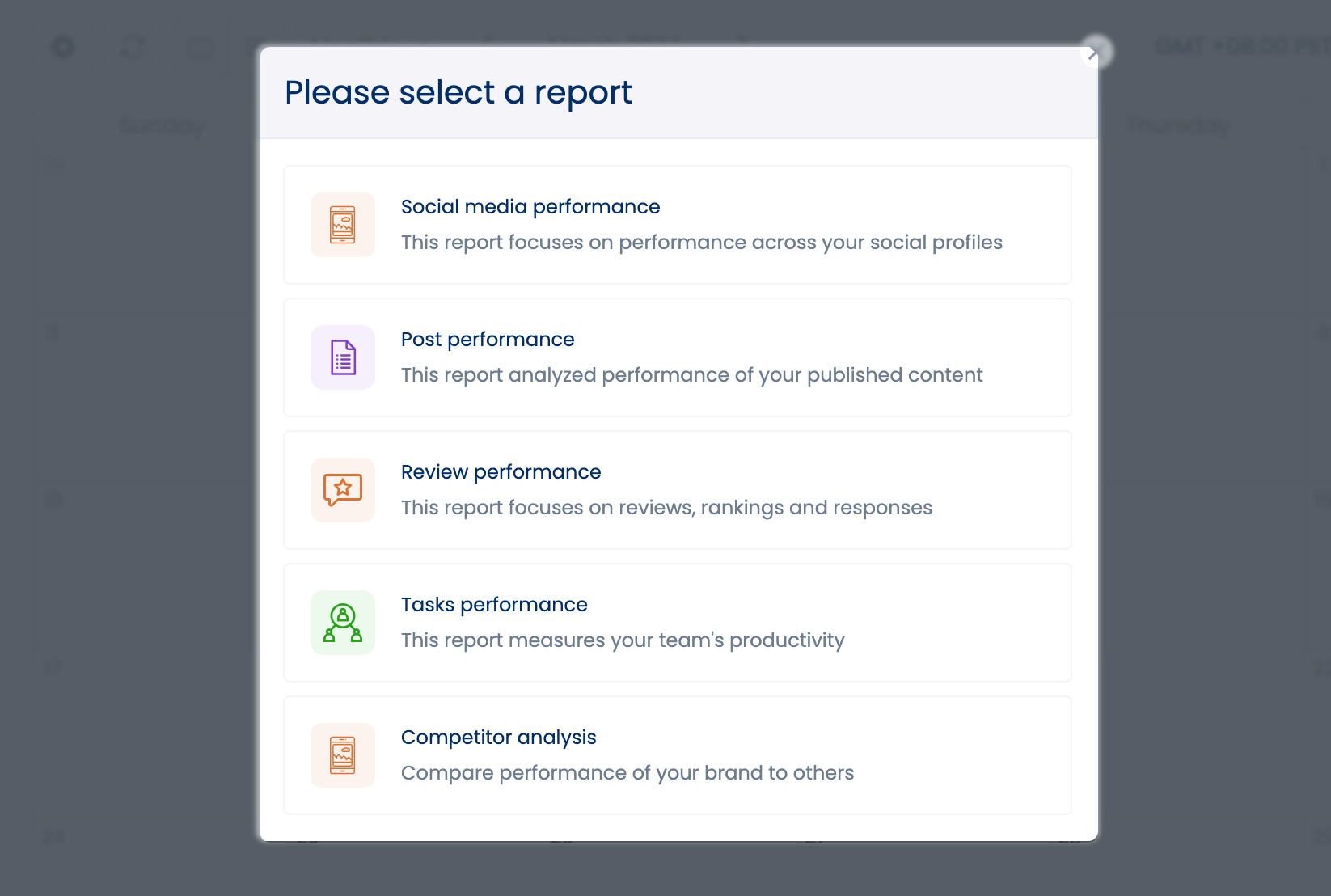Click the social profiles performance description text
The image size is (1331, 896).
(701, 243)
